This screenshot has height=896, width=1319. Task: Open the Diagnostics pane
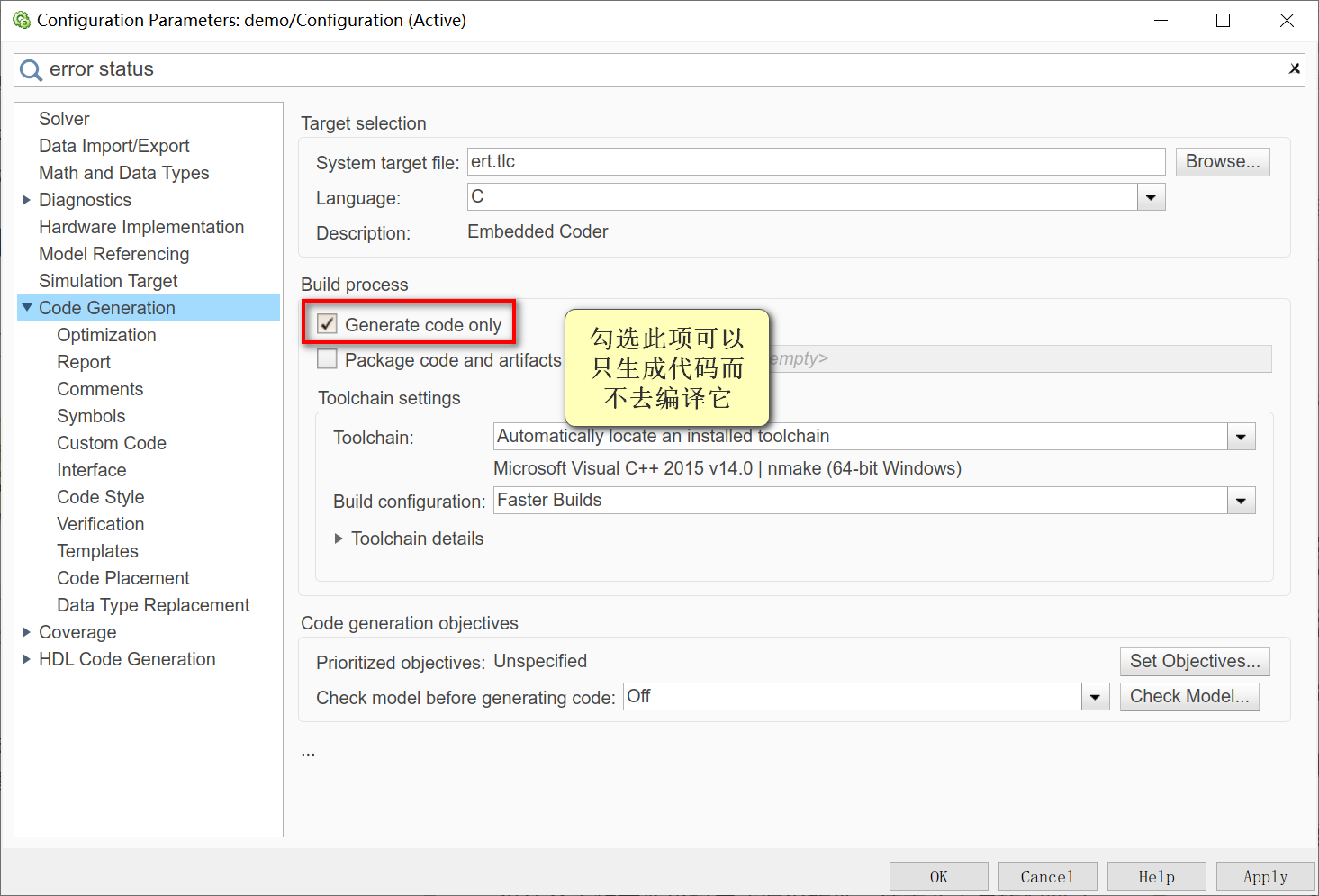(x=85, y=200)
